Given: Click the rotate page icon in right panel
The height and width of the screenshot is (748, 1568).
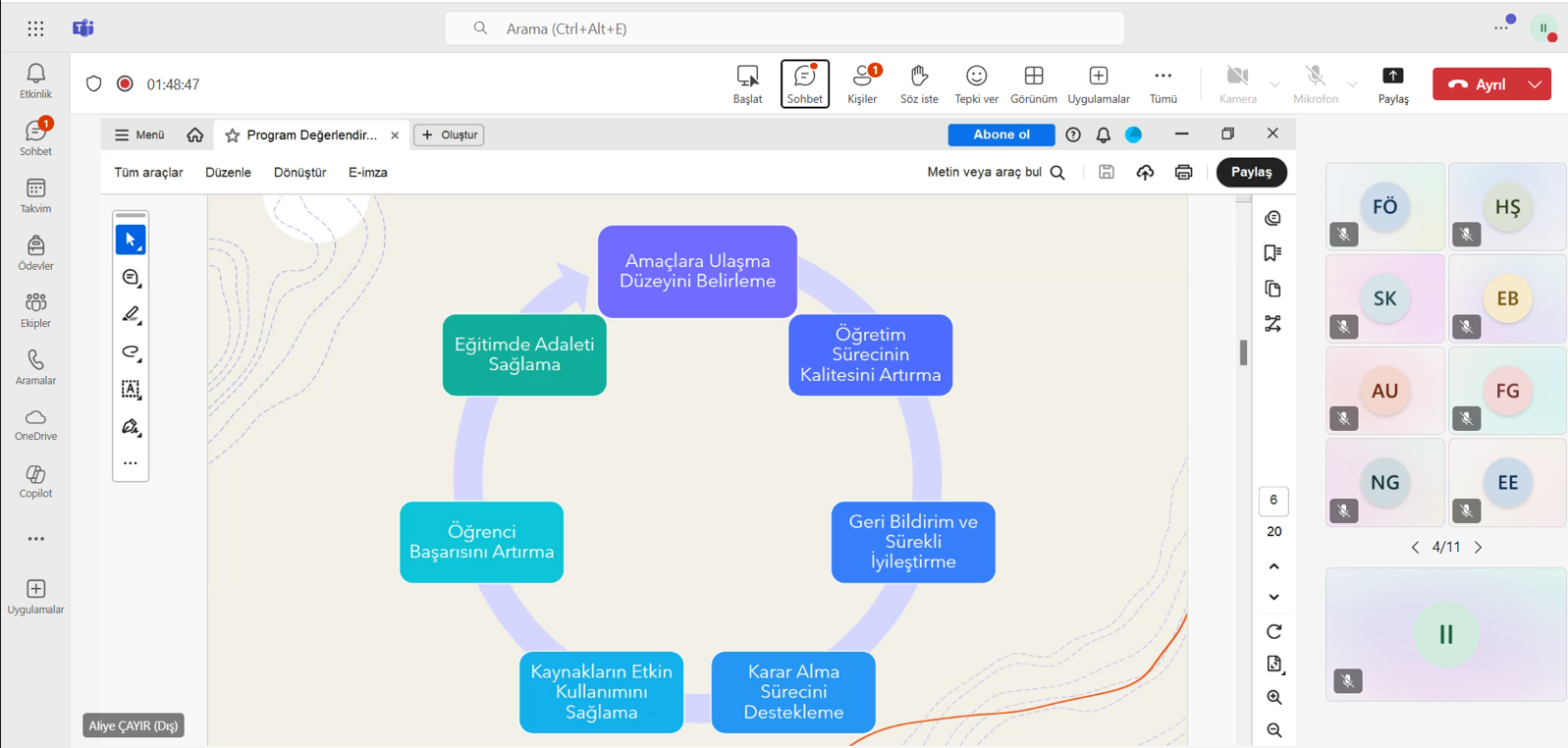Looking at the screenshot, I should pos(1273,631).
